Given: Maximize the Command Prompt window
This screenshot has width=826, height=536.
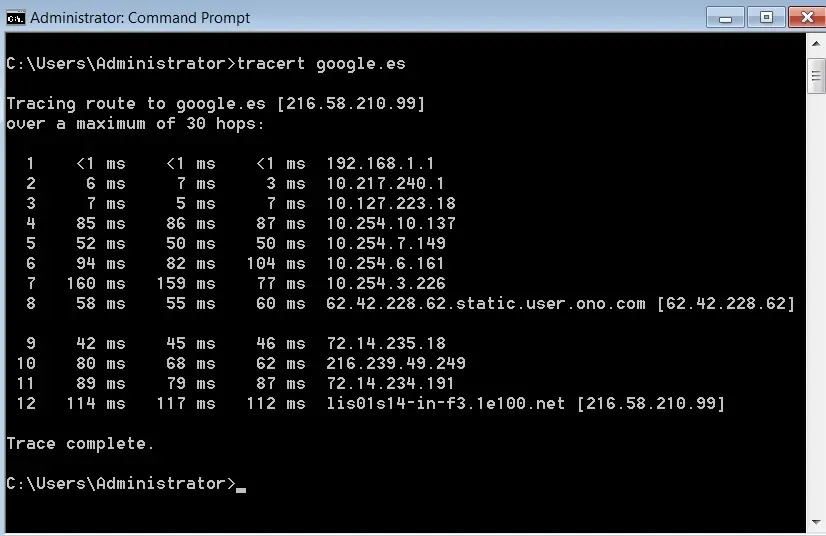Looking at the screenshot, I should click(x=766, y=17).
